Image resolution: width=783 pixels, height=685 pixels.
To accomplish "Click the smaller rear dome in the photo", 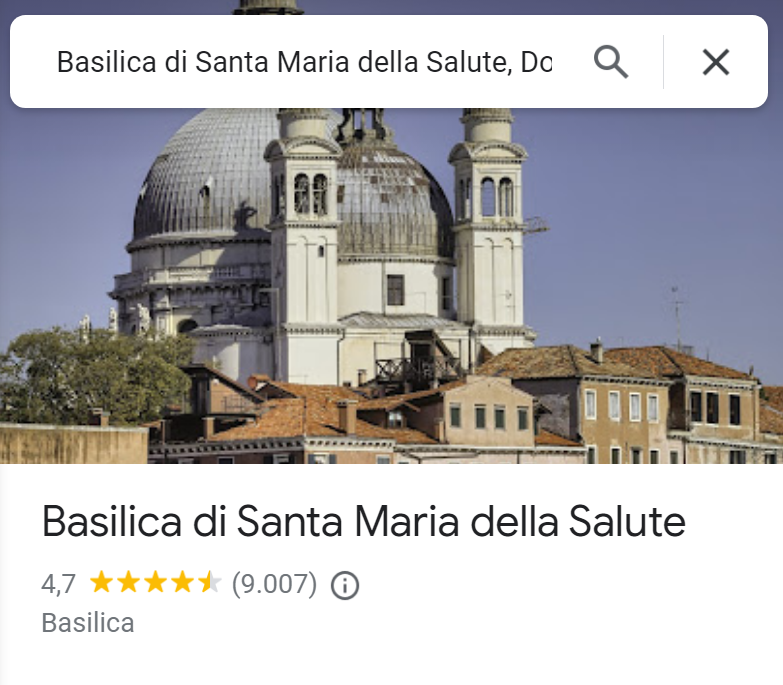I will point(394,200).
